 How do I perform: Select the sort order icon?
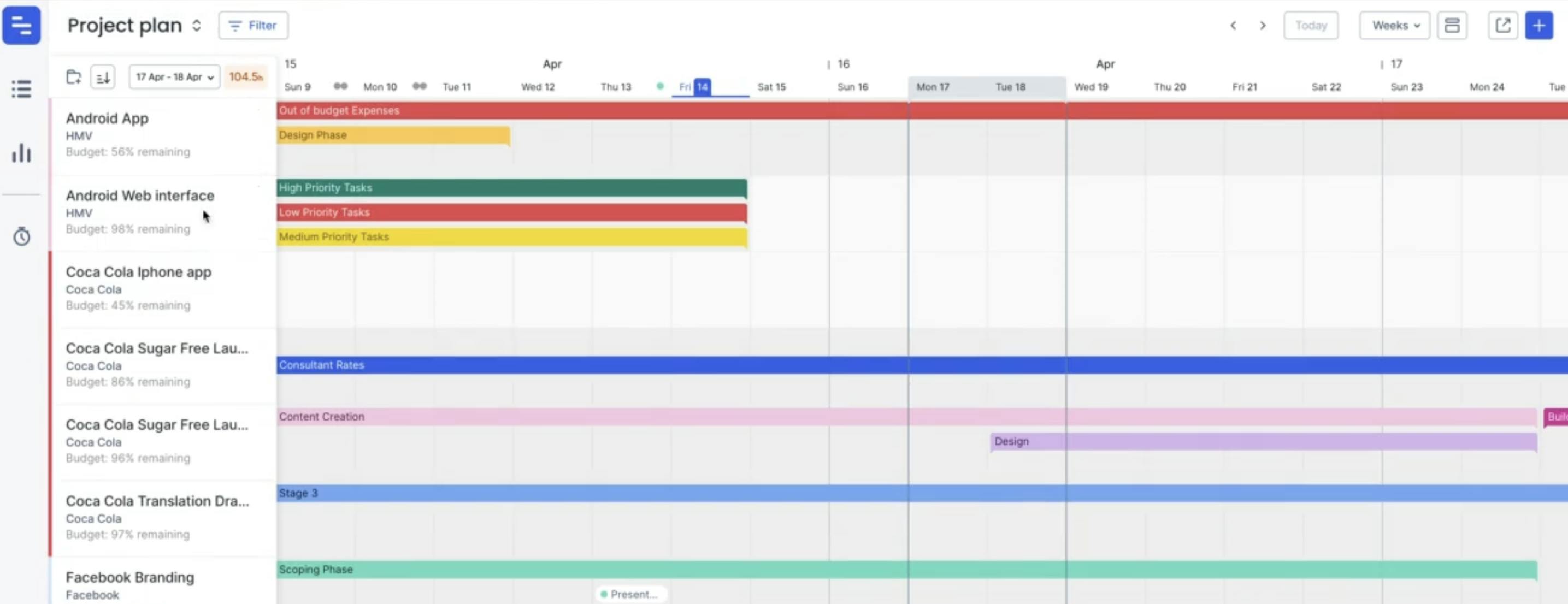tap(102, 76)
